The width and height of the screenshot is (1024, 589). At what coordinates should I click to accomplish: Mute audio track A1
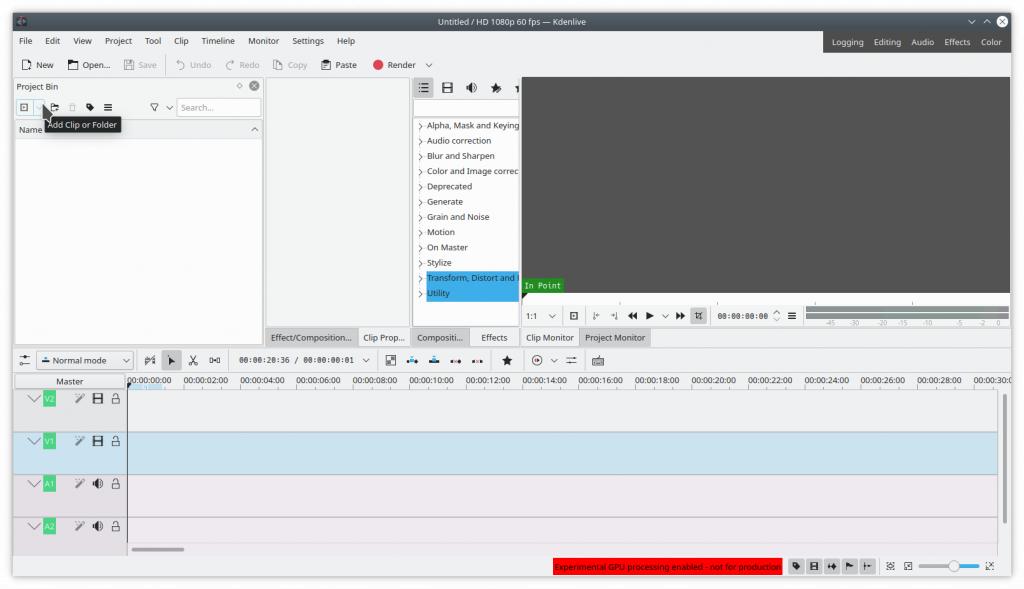click(98, 484)
